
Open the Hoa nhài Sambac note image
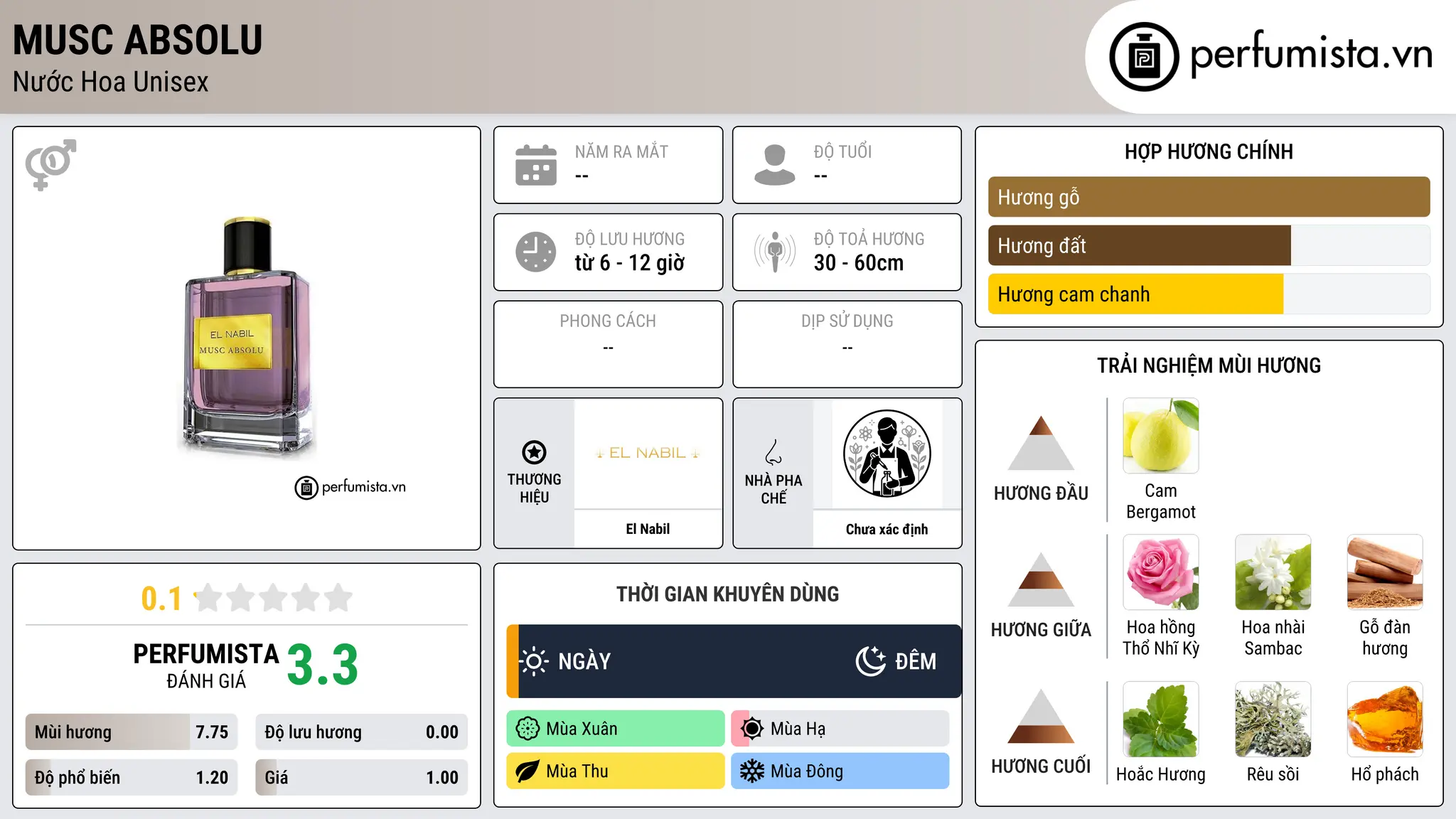[1273, 572]
